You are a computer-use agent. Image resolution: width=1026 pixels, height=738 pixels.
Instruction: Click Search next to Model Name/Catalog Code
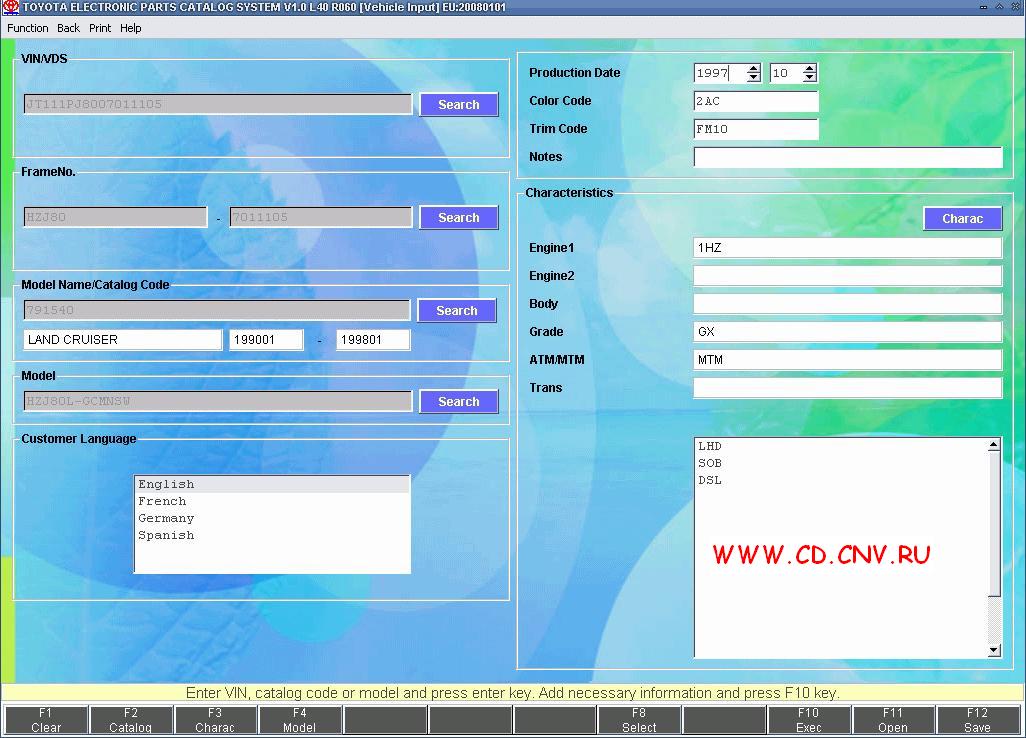pyautogui.click(x=457, y=311)
